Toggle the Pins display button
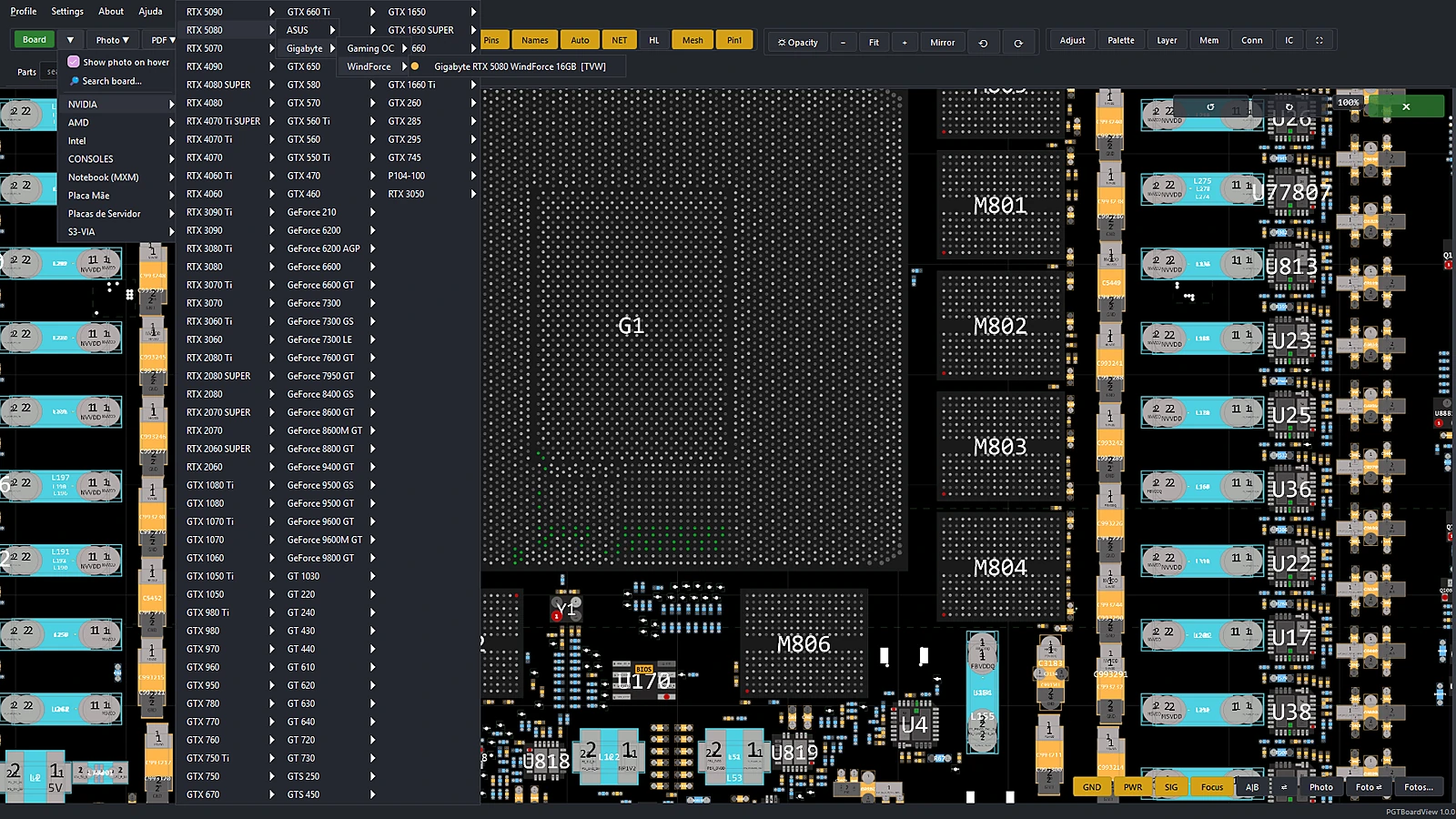 pyautogui.click(x=491, y=40)
